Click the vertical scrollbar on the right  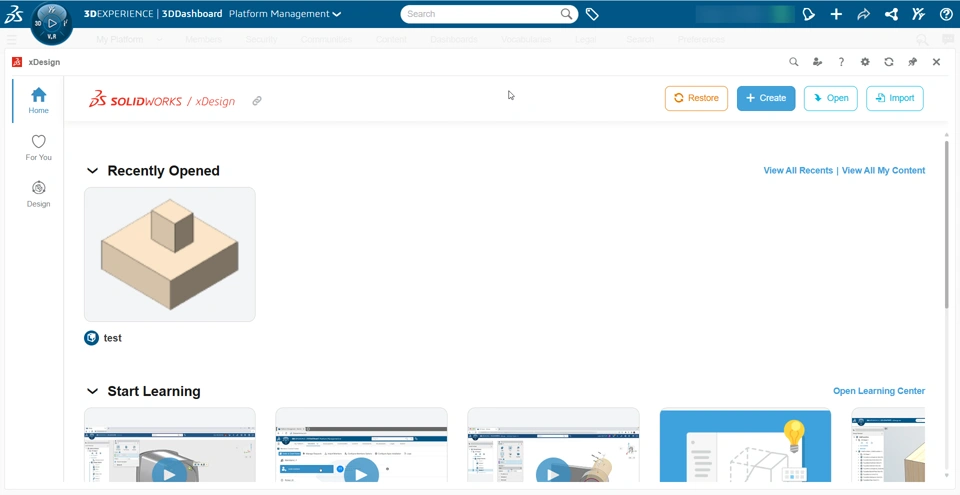pyautogui.click(x=947, y=224)
